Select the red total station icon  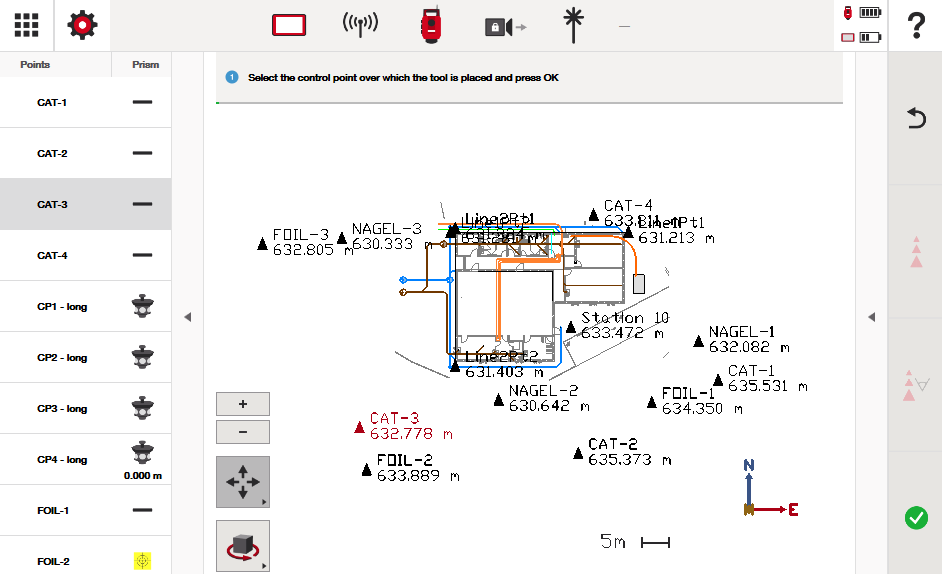click(x=431, y=26)
